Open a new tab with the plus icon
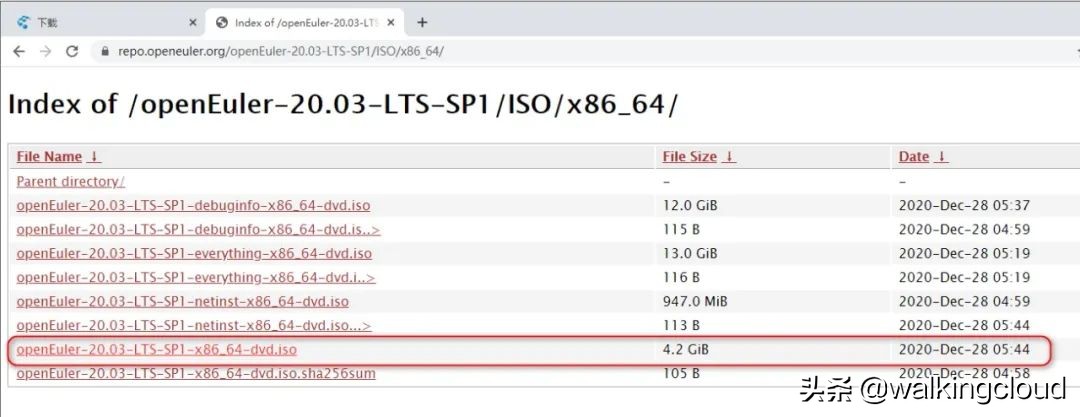Viewport: 1080px width, 417px height. (x=422, y=22)
